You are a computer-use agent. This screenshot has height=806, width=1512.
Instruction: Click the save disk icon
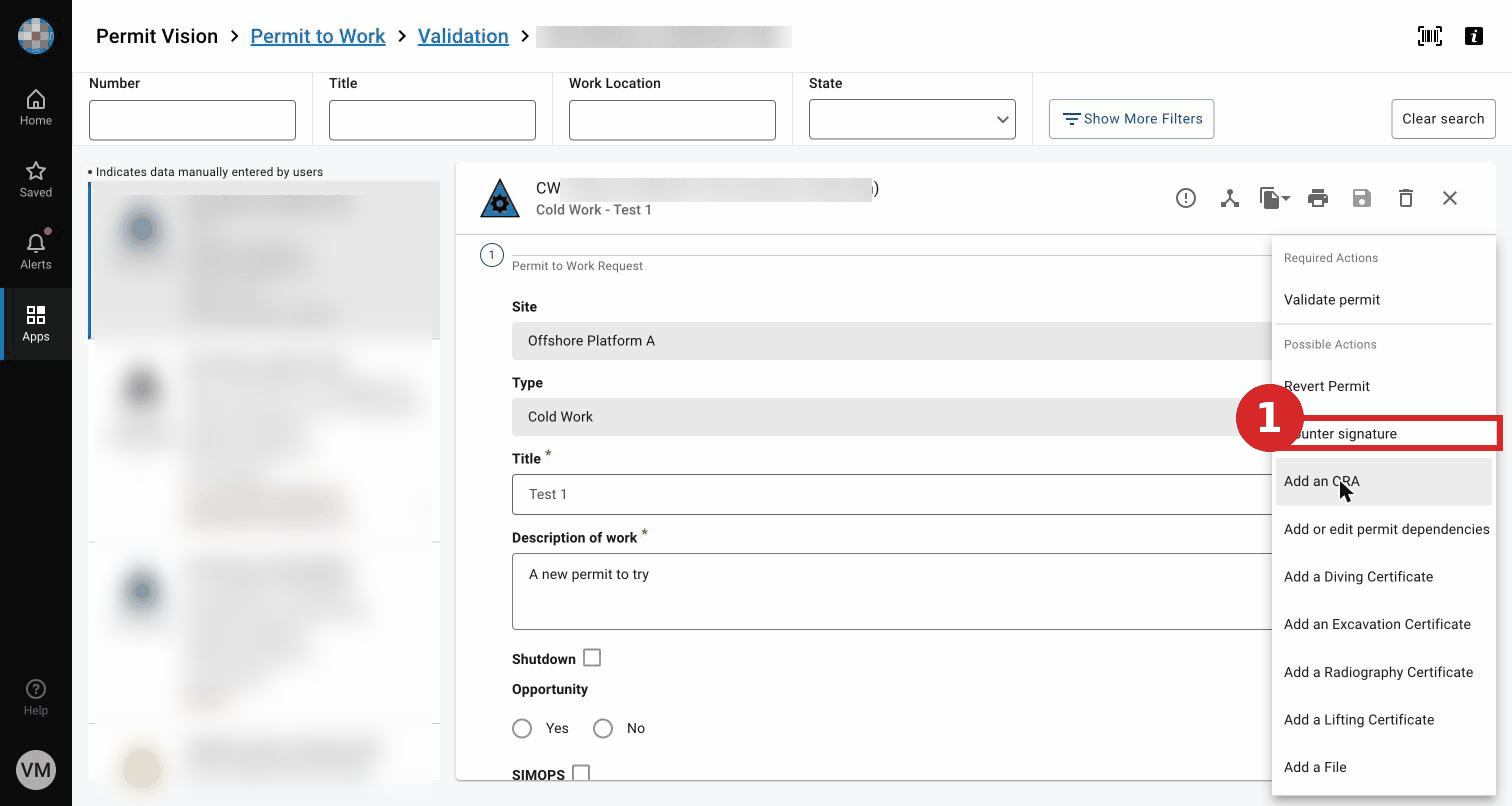click(x=1362, y=198)
